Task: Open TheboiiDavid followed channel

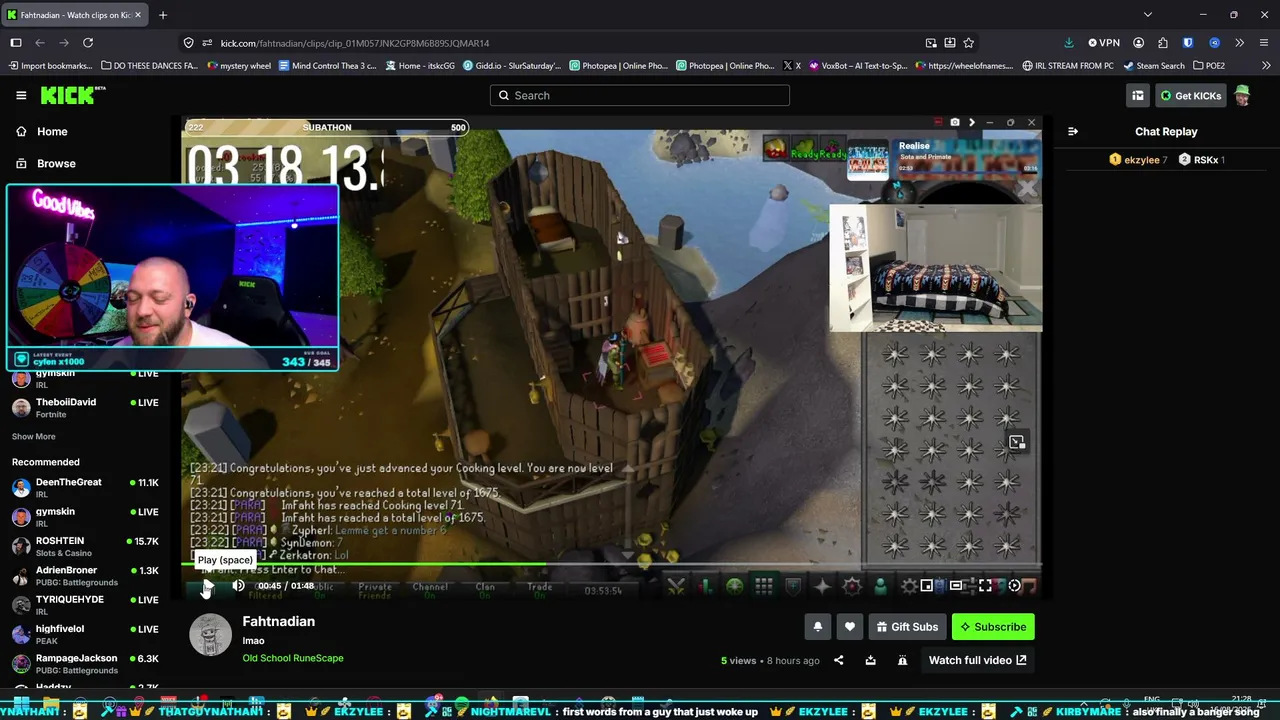Action: pos(86,408)
